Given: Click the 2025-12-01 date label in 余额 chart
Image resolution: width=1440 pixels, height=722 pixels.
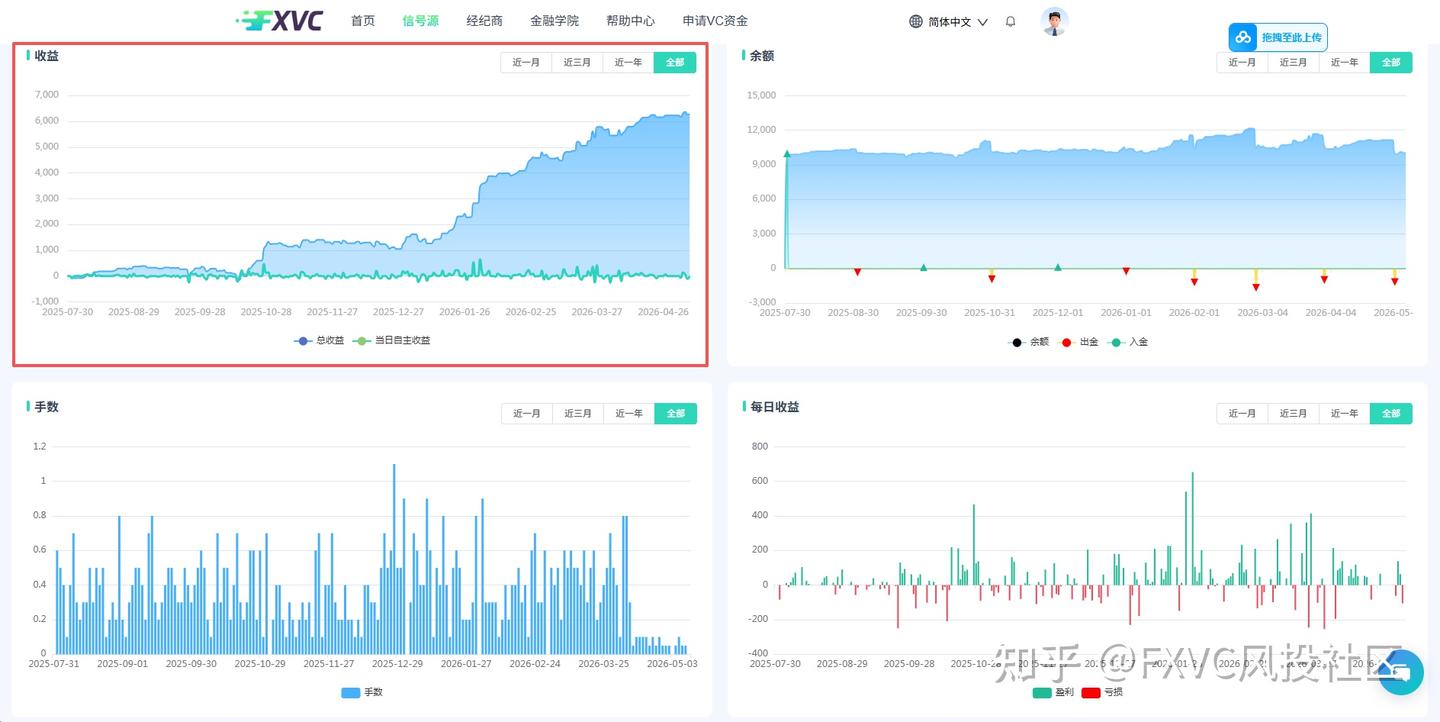Looking at the screenshot, I should pos(1058,313).
